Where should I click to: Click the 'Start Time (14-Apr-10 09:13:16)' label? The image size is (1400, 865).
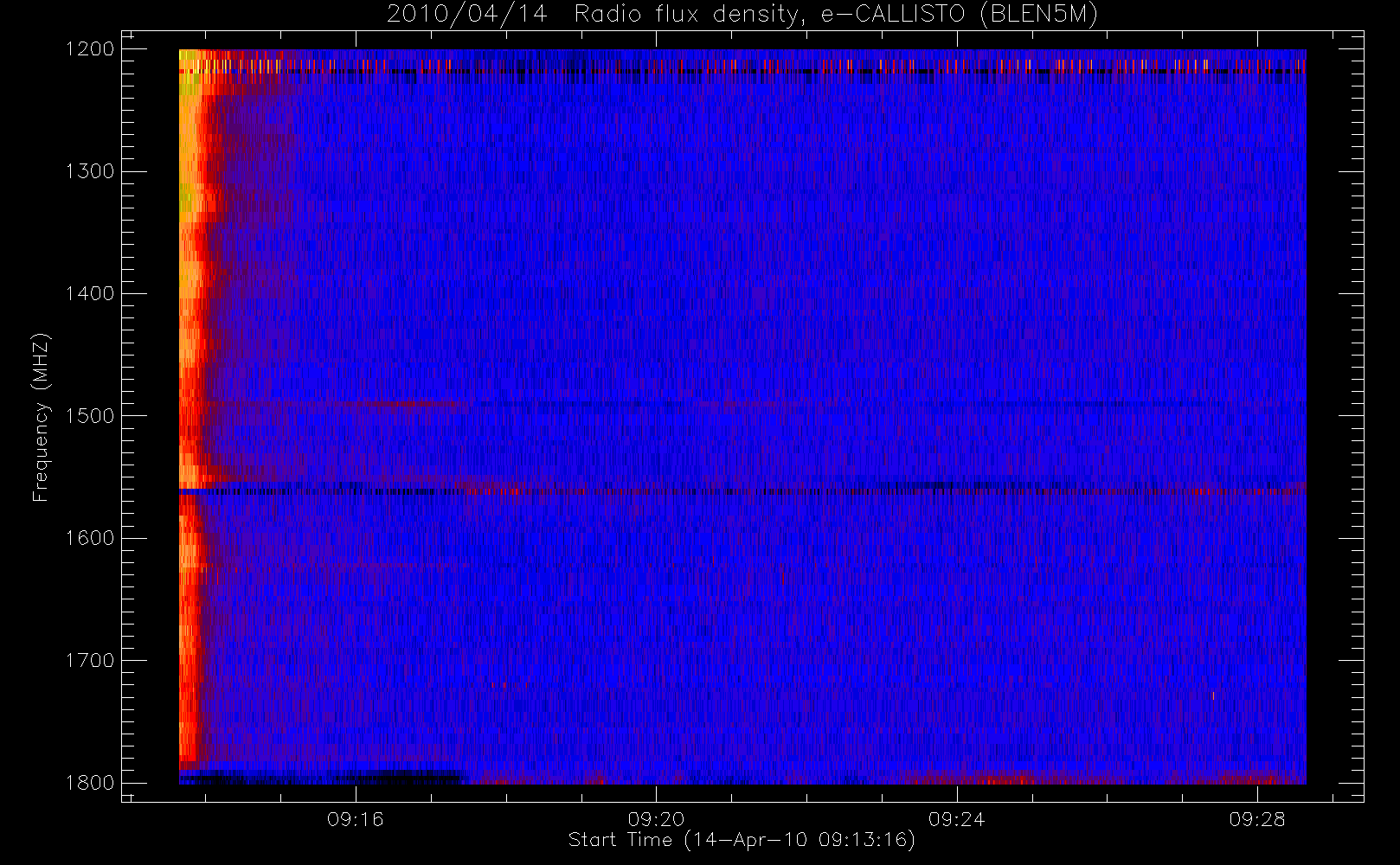point(742,840)
